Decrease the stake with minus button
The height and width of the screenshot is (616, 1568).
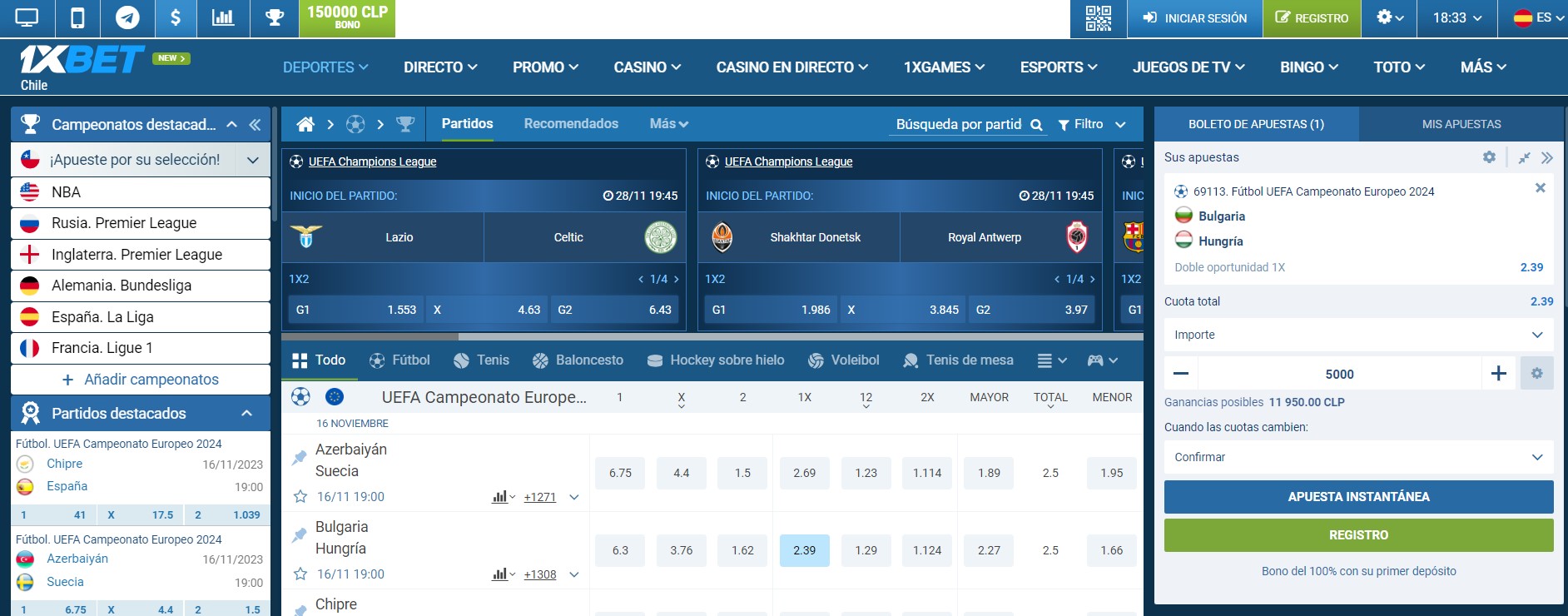coord(1180,374)
